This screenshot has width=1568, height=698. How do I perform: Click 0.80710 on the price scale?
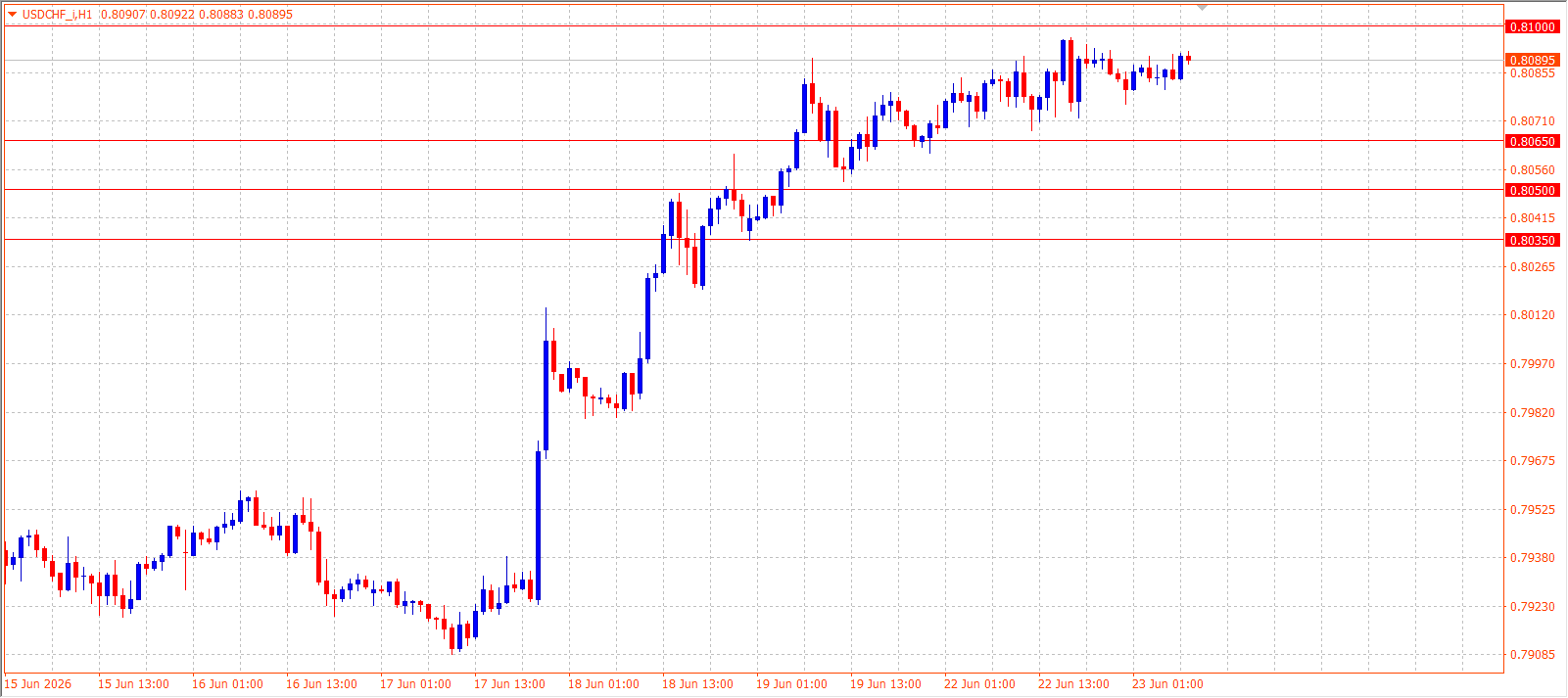click(1533, 121)
